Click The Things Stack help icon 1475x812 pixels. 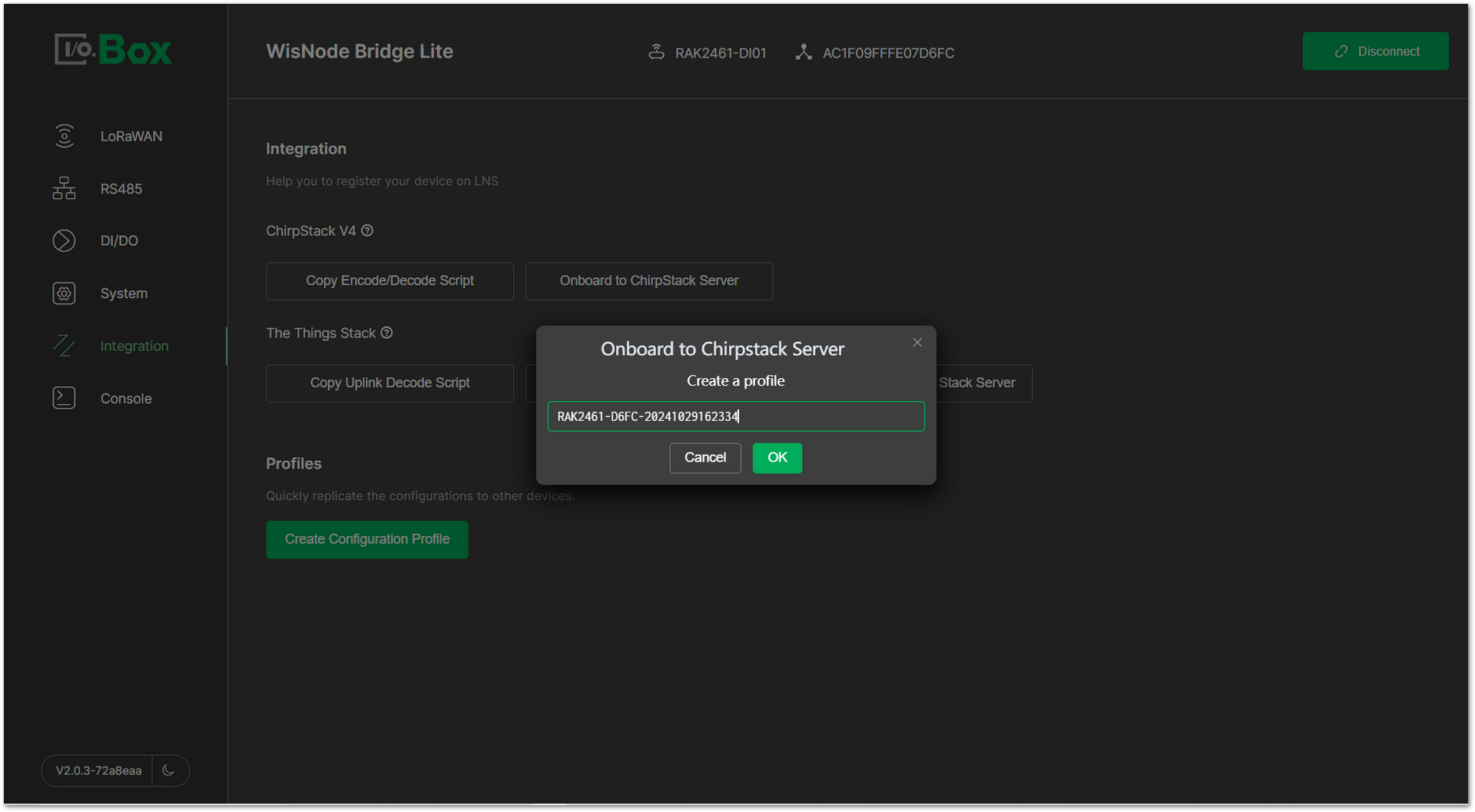tap(387, 333)
